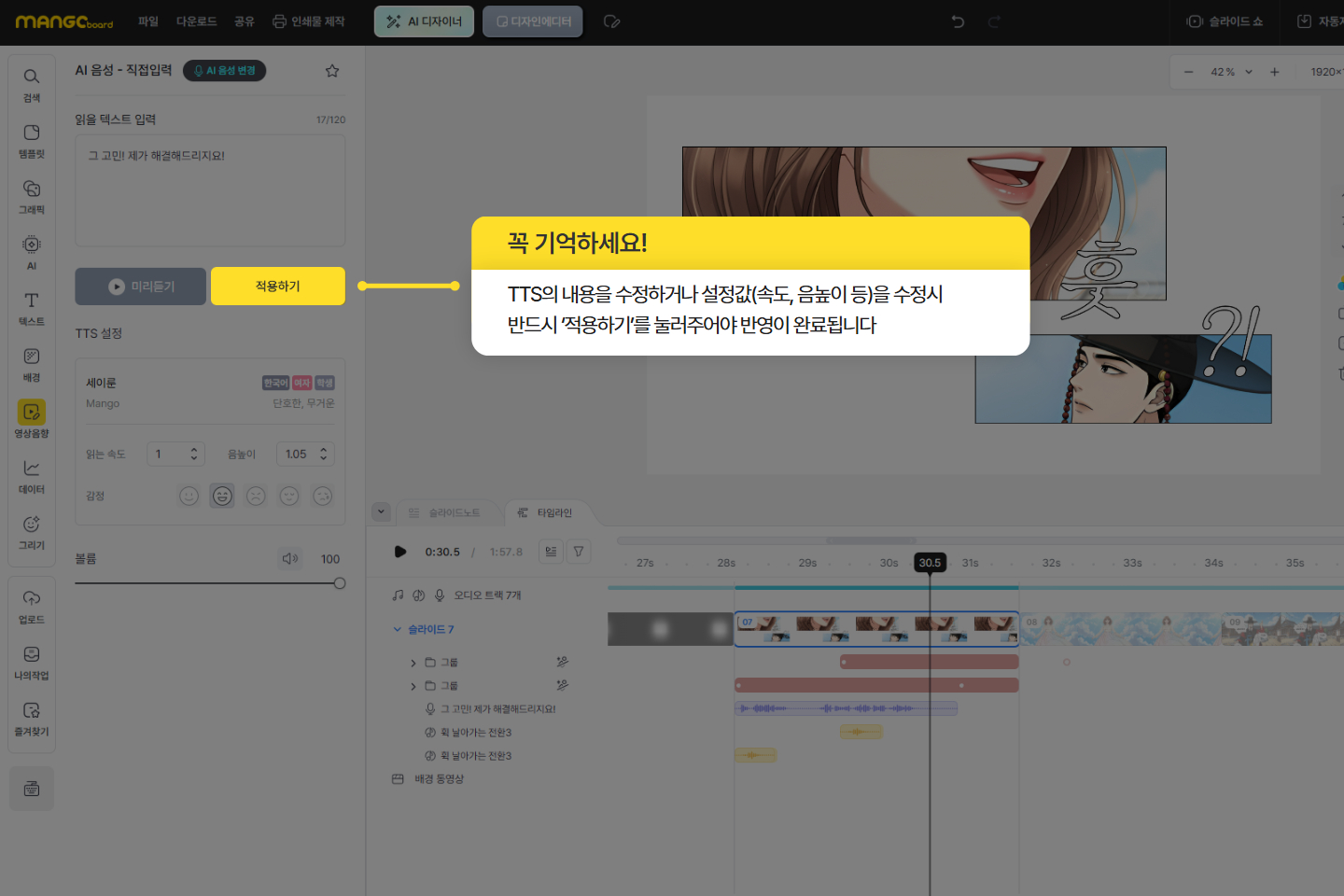Open the 검색 search panel in sidebar

(31, 84)
